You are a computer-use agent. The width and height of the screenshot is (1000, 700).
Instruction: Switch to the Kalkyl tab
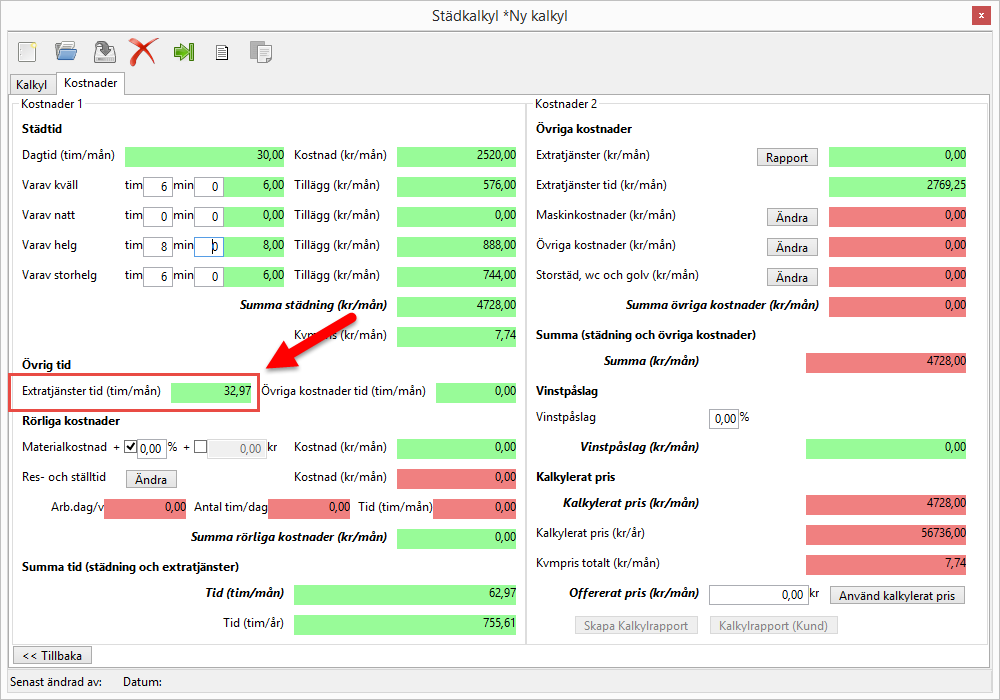[x=31, y=85]
